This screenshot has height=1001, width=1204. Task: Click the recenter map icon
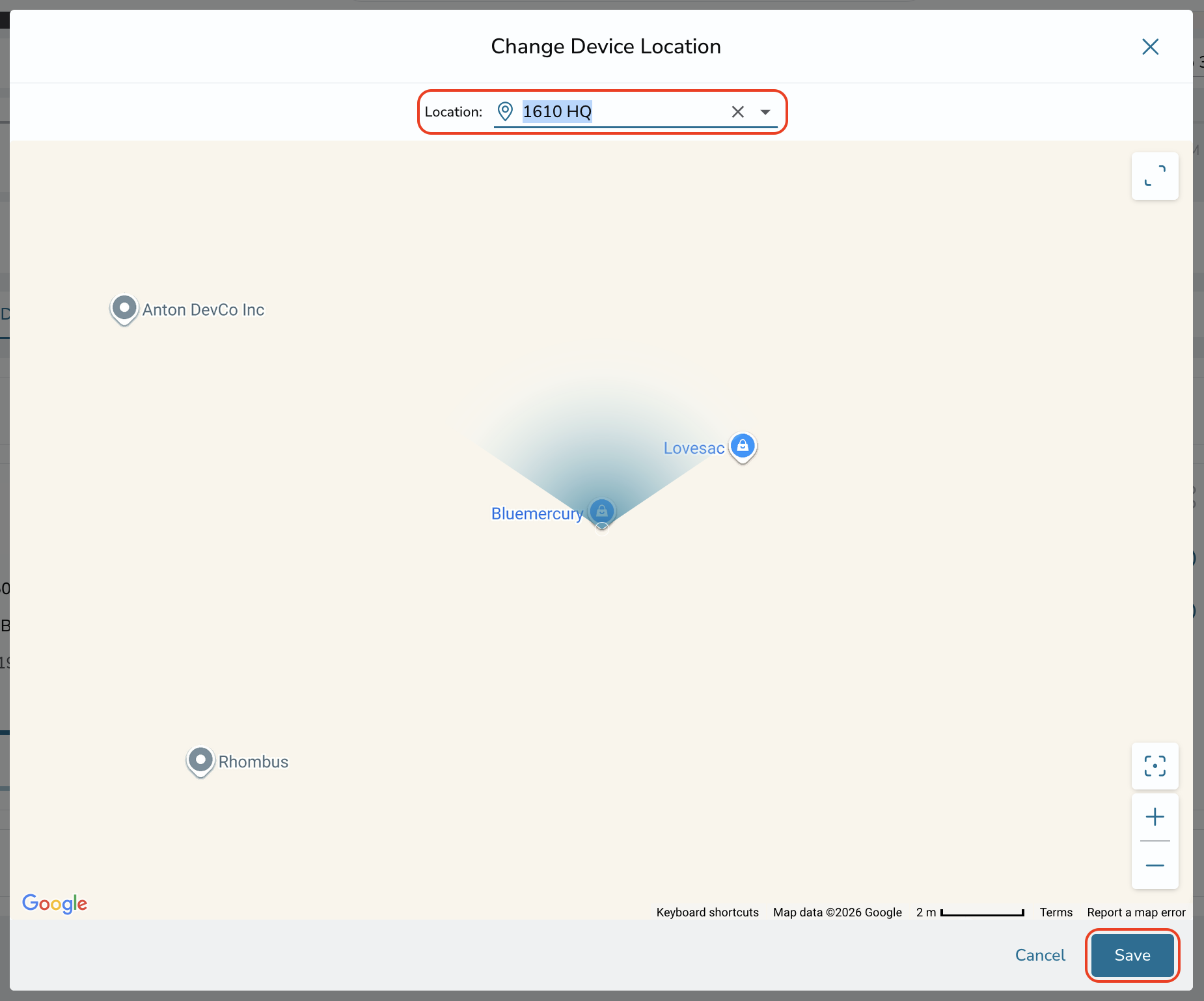pos(1155,766)
